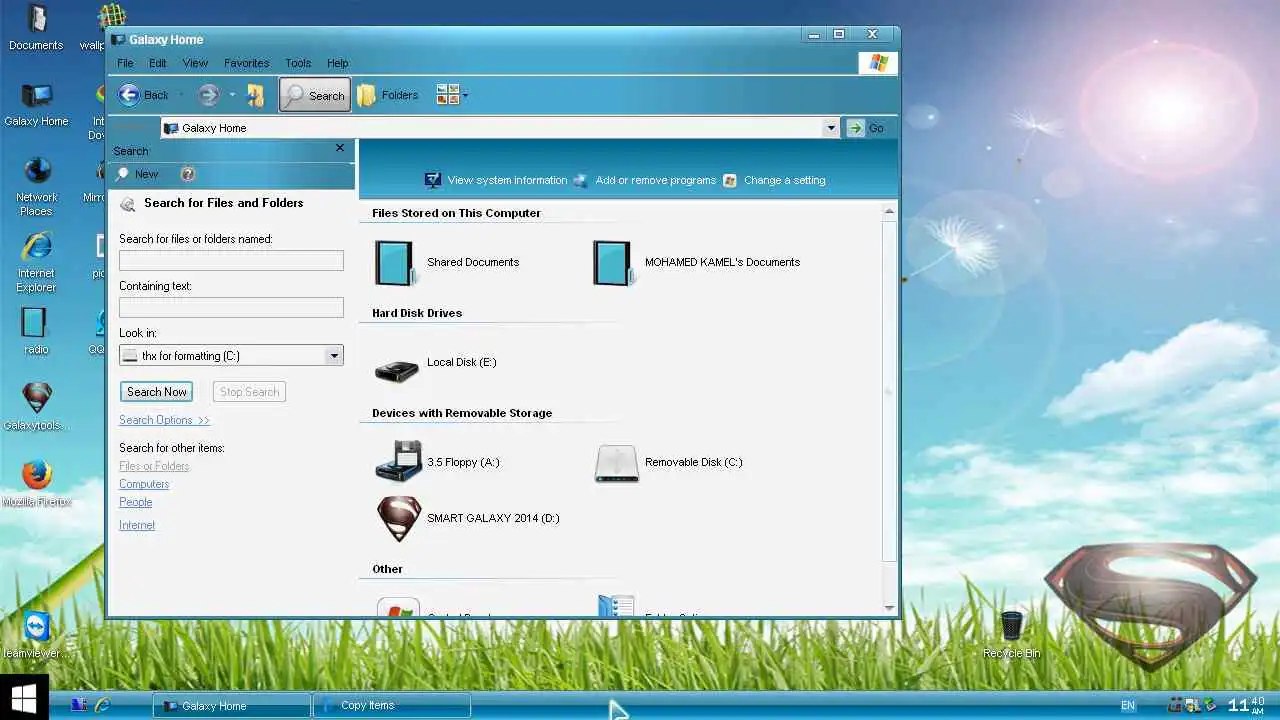Select the Shared Documents folder icon
Viewport: 1280px width, 720px height.
(x=394, y=262)
